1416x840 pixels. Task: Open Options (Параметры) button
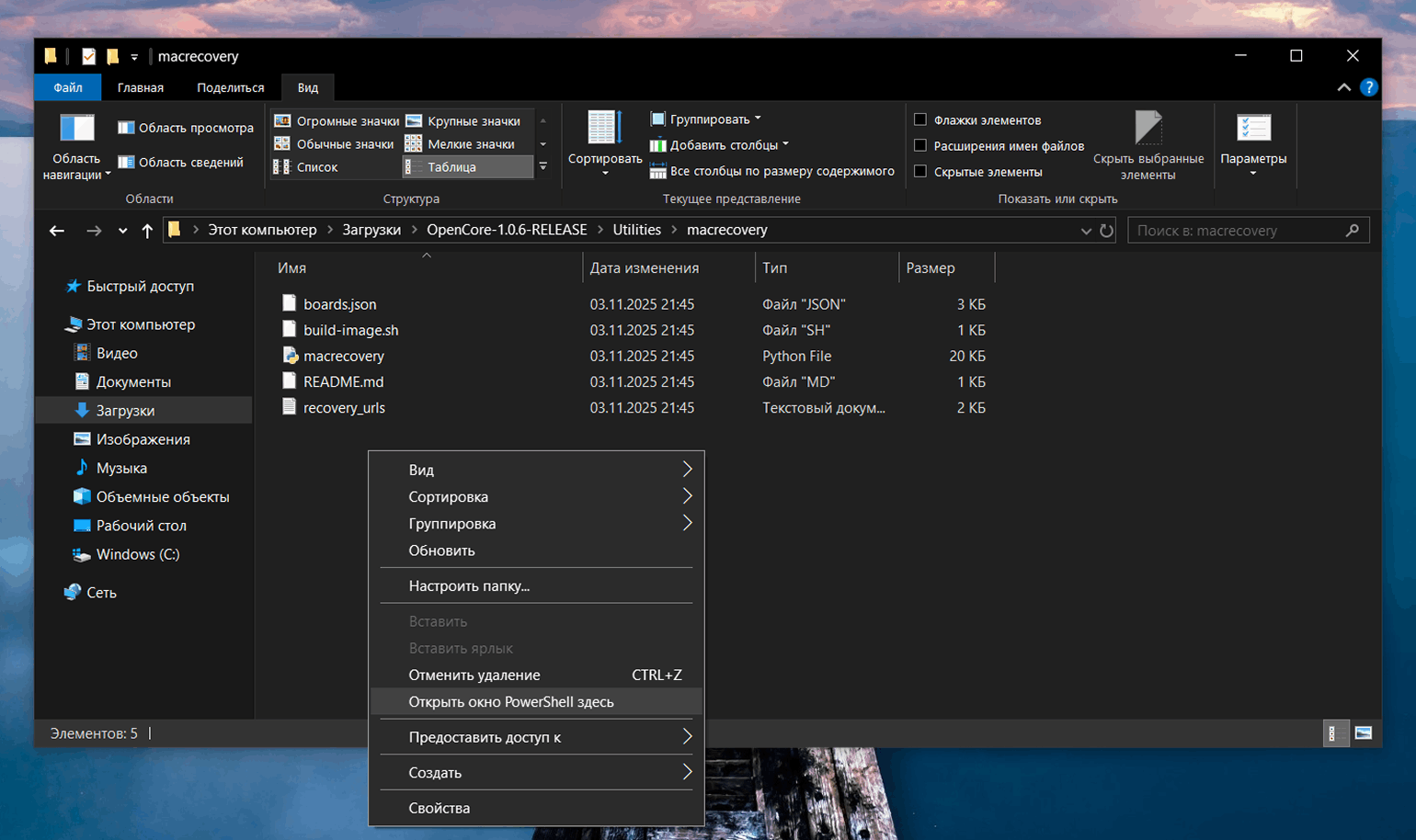point(1253,143)
